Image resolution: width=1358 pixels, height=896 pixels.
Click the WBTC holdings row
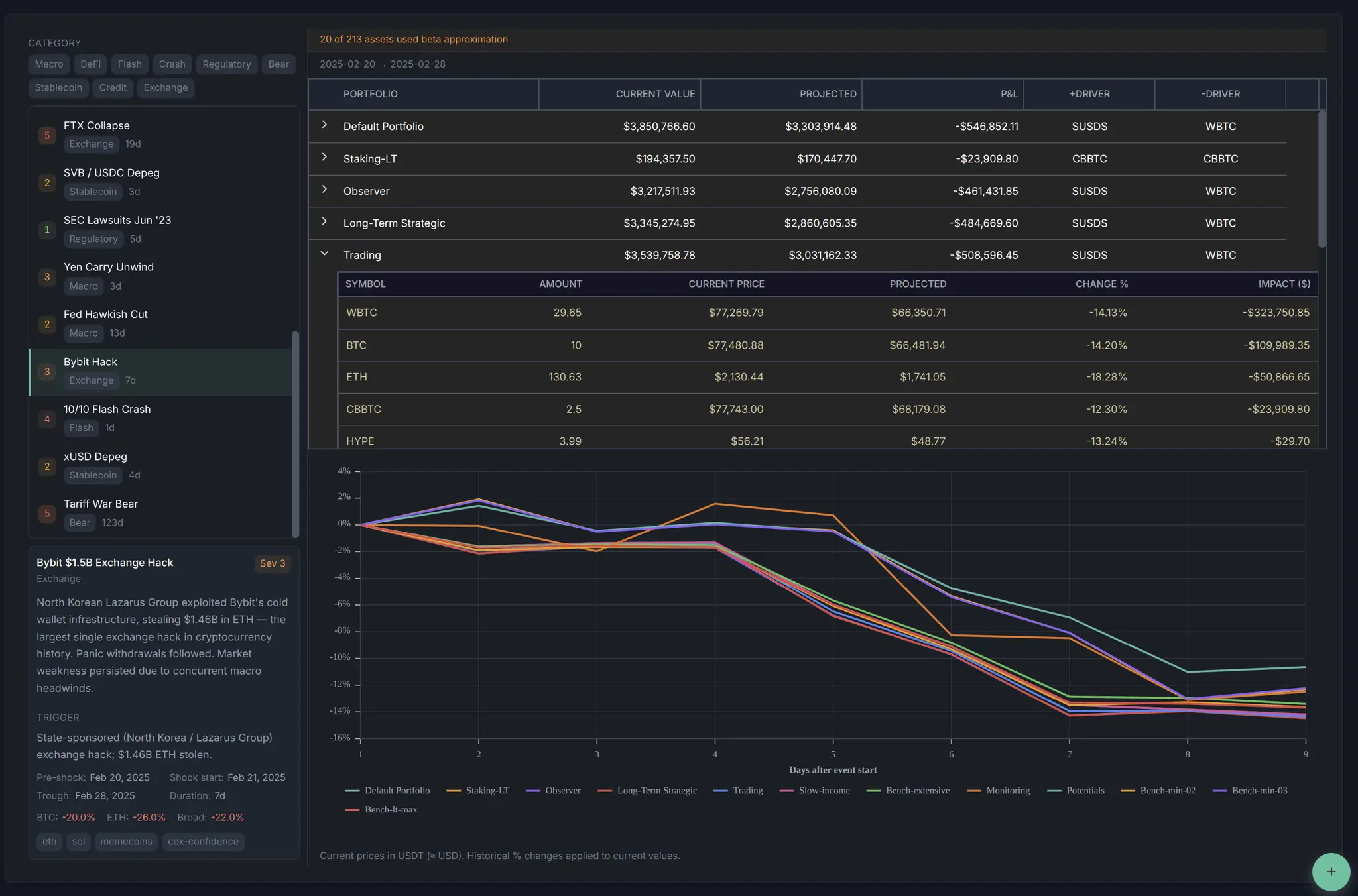pos(828,313)
